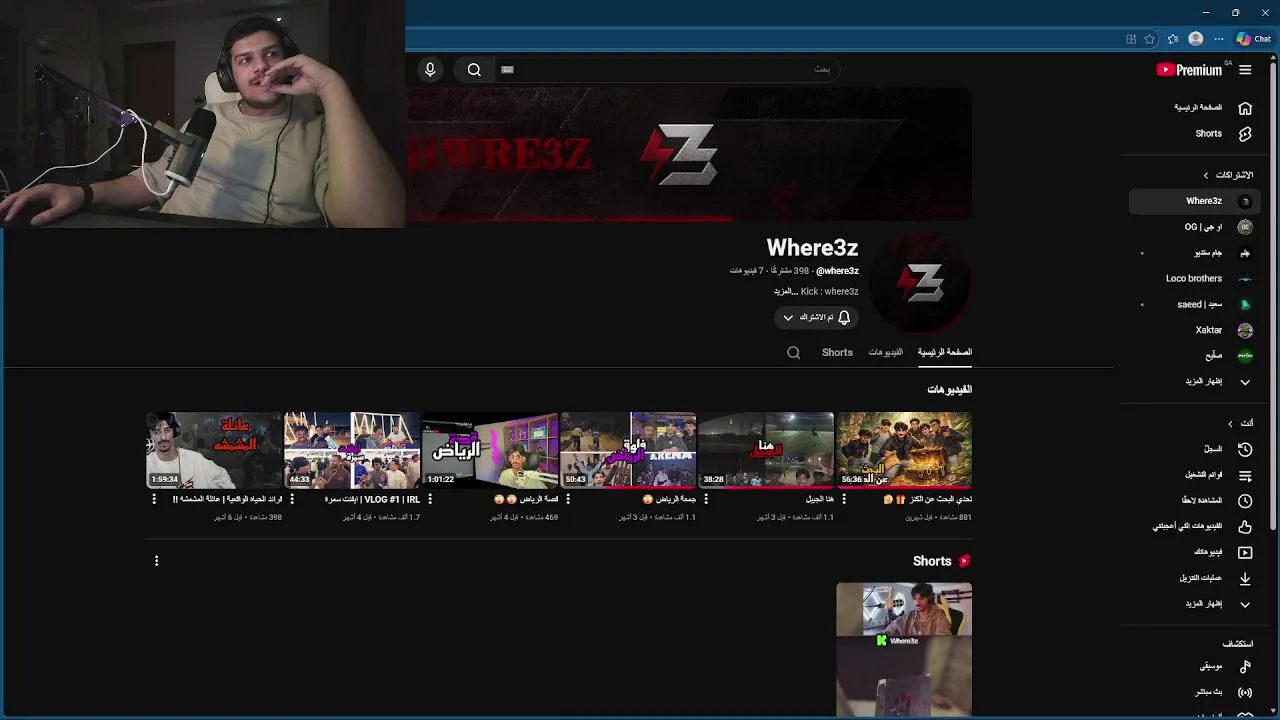
Task: Switch to the channel Home tab
Action: pos(944,352)
